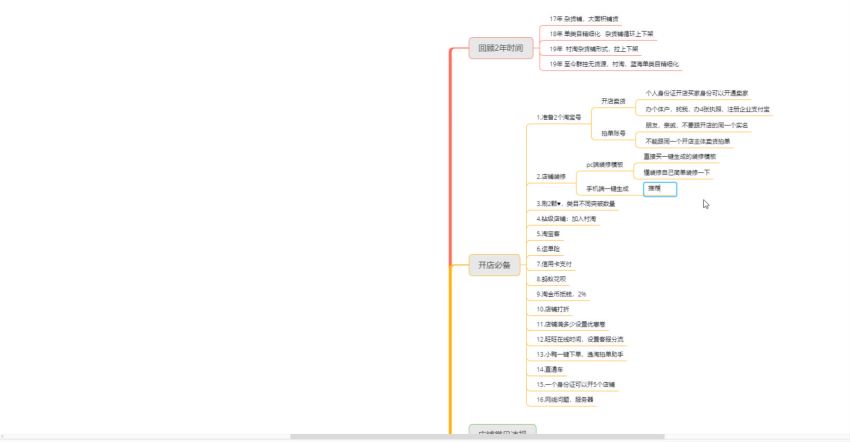This screenshot has width=850, height=442.
Task: Click the 5.淘宝客 item
Action: [550, 233]
